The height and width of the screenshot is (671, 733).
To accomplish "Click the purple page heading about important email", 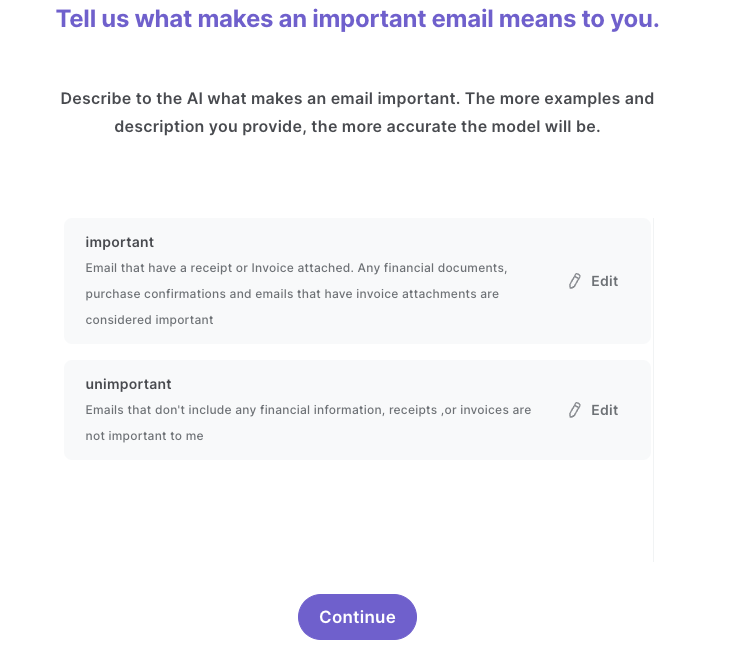I will point(358,19).
